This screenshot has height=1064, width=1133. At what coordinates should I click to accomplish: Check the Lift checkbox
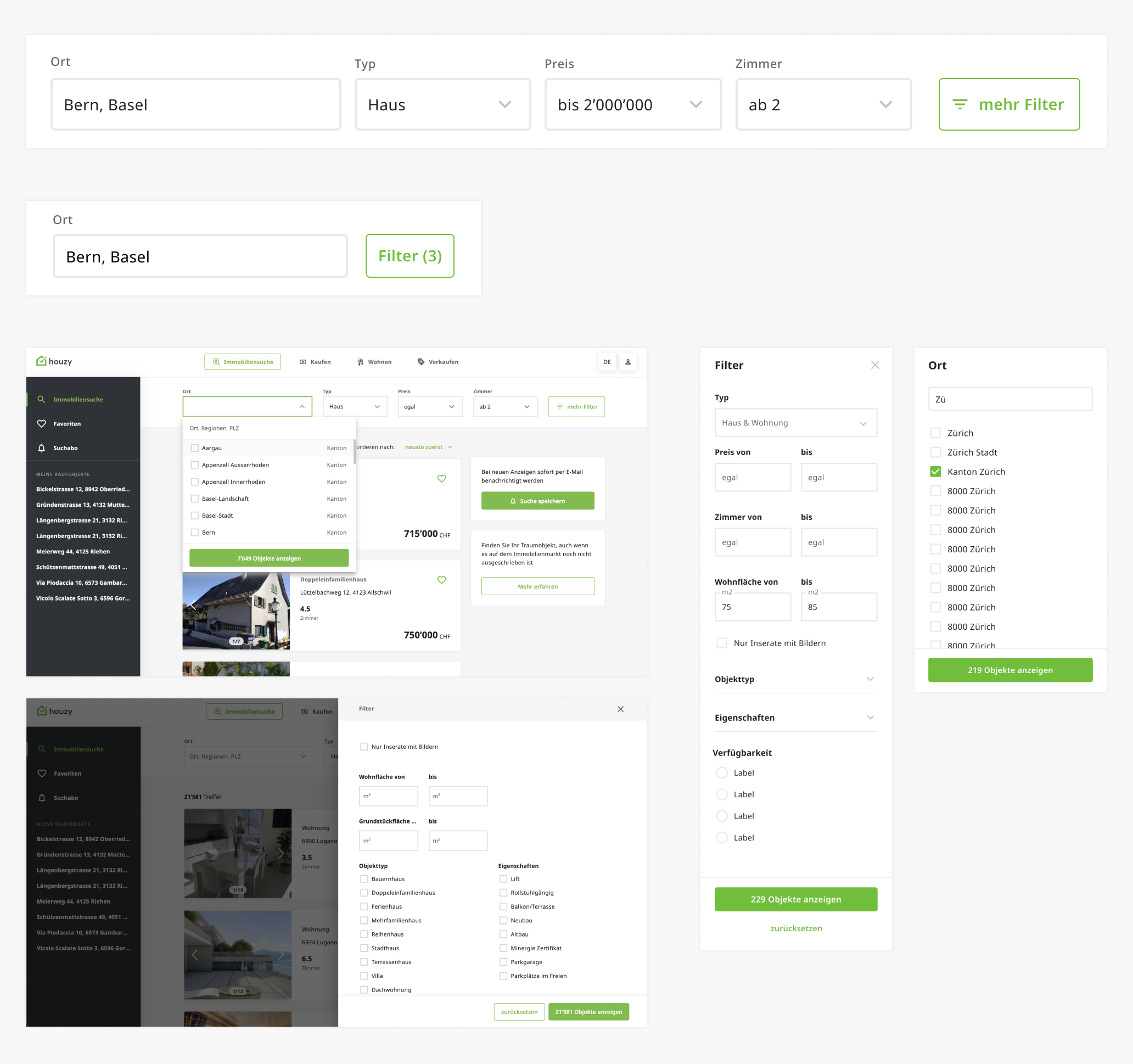tap(503, 879)
